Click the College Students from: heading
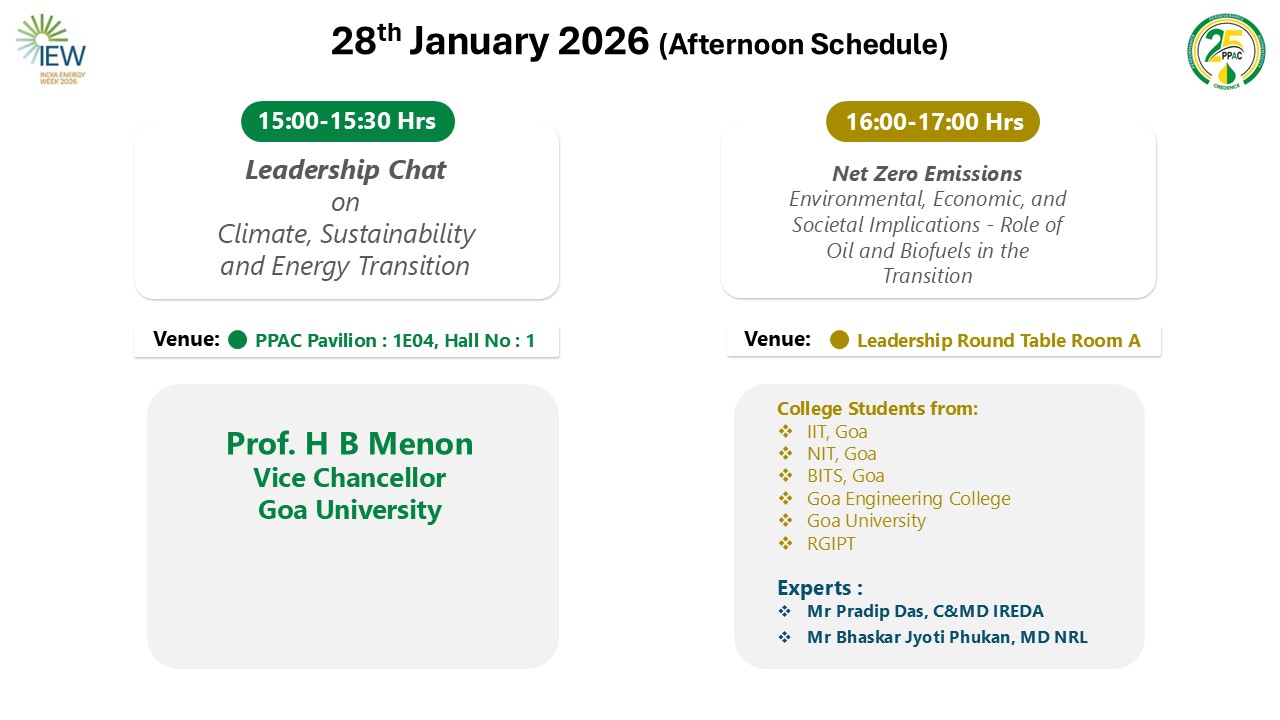 point(877,408)
